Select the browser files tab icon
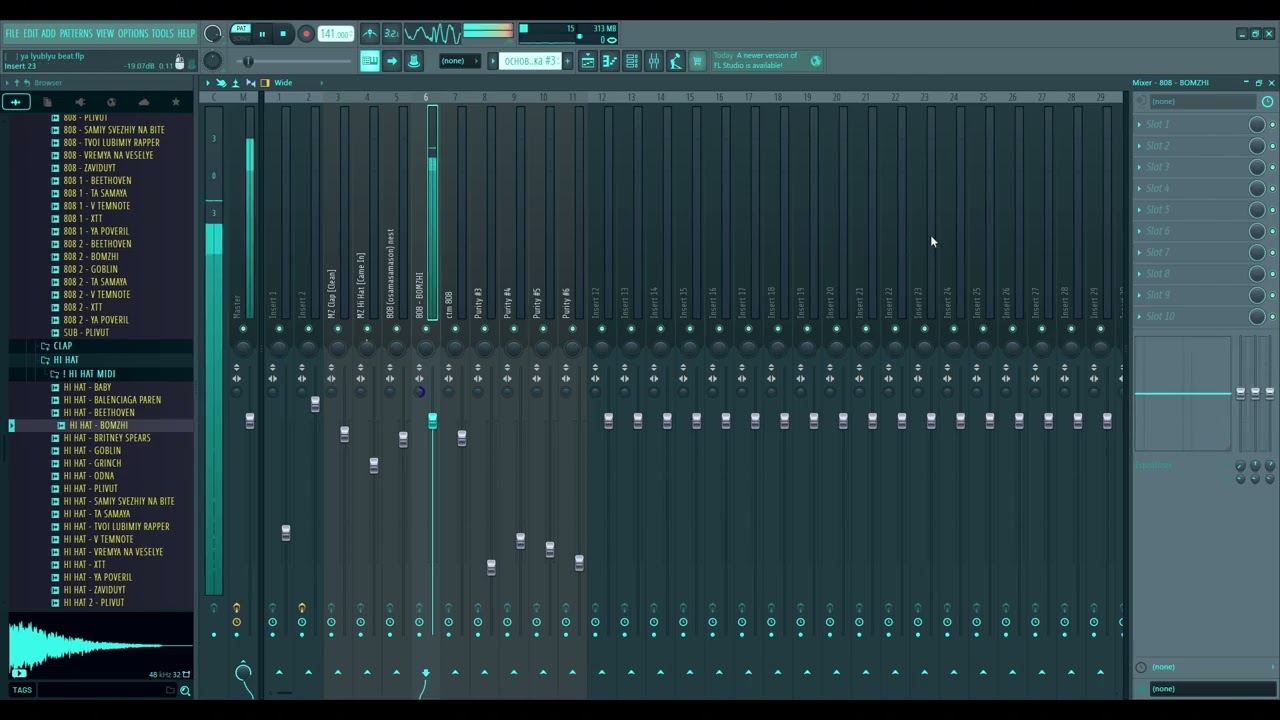This screenshot has width=1280, height=720. click(x=47, y=102)
